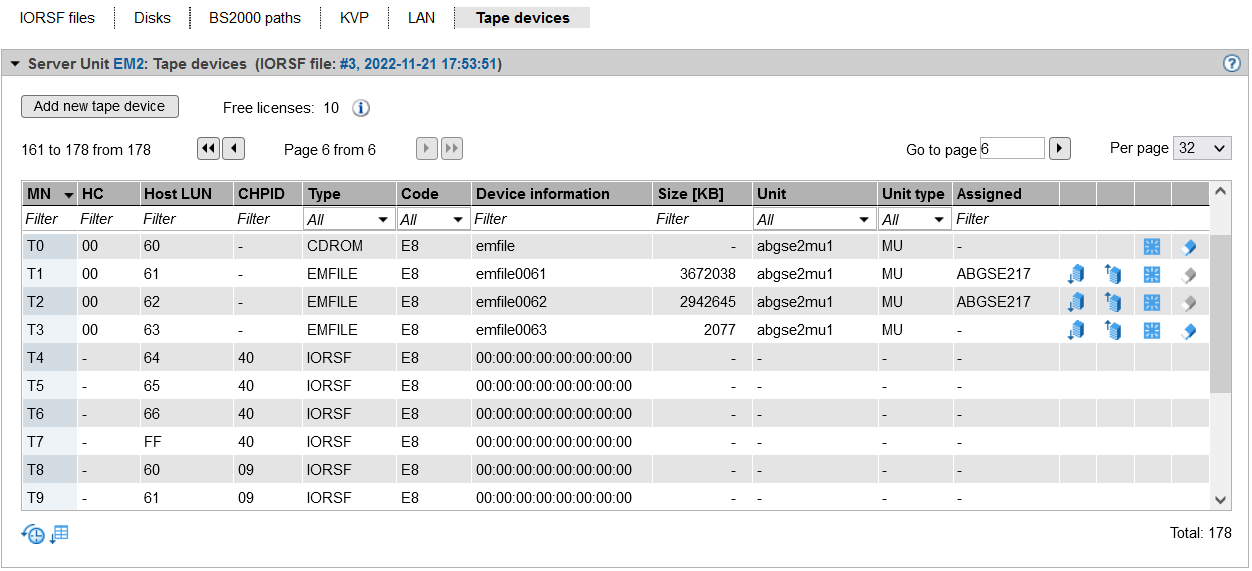Click the clock reset icon below table
Viewport: 1252px width, 571px height.
coord(32,535)
